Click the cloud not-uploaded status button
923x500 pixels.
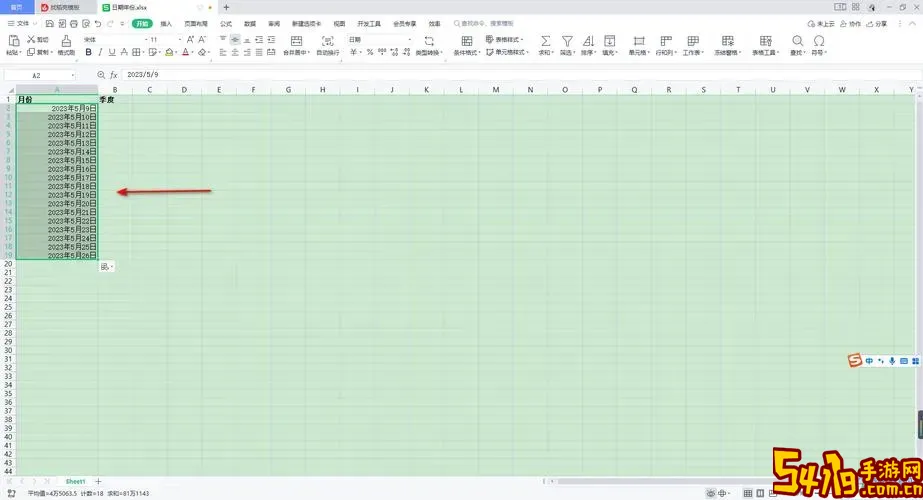(821, 24)
